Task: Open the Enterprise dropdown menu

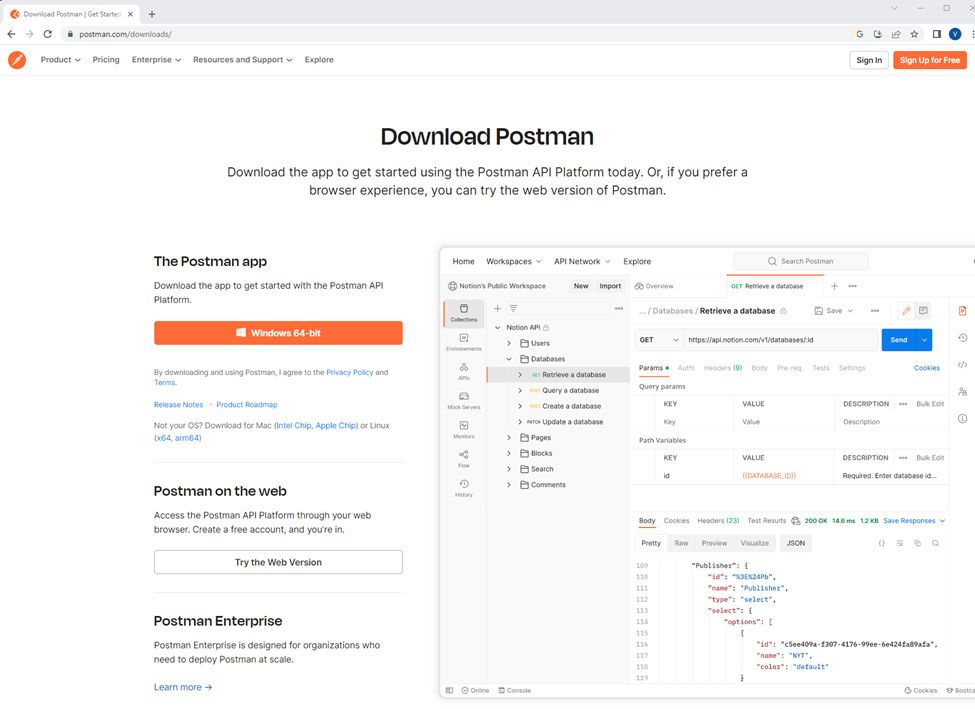Action: click(x=156, y=60)
